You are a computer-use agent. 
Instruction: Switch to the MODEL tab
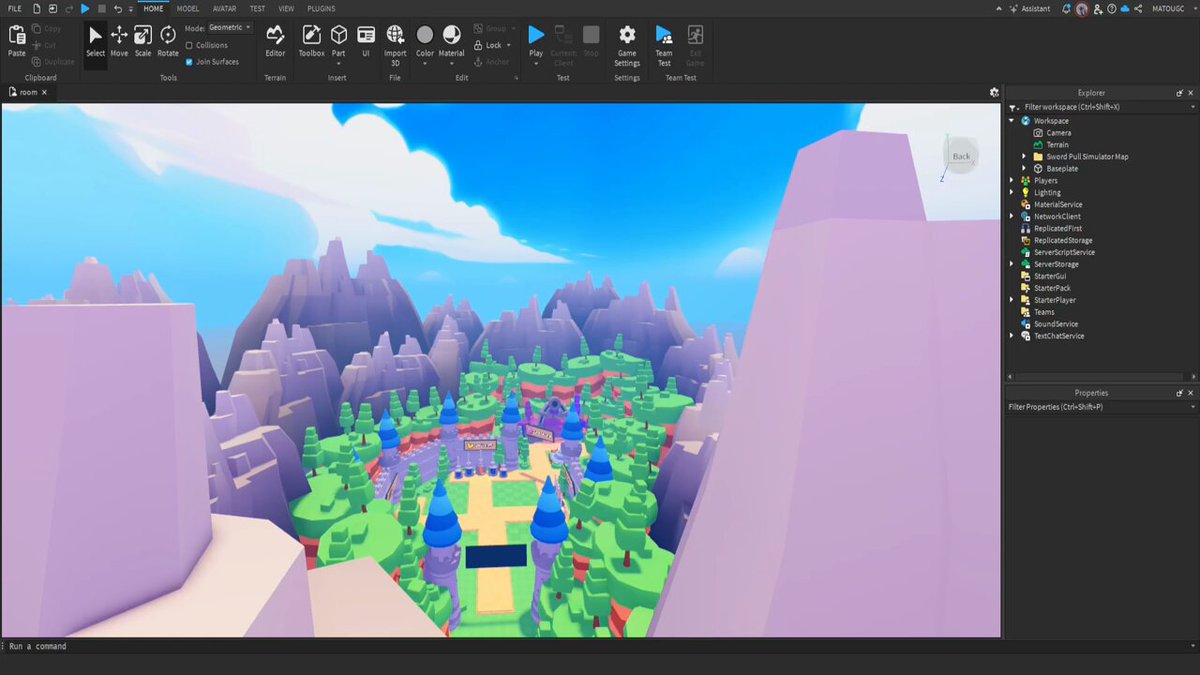(188, 8)
